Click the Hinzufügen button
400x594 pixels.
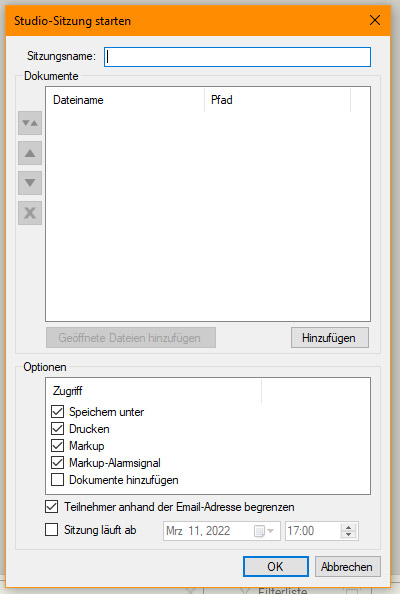330,338
